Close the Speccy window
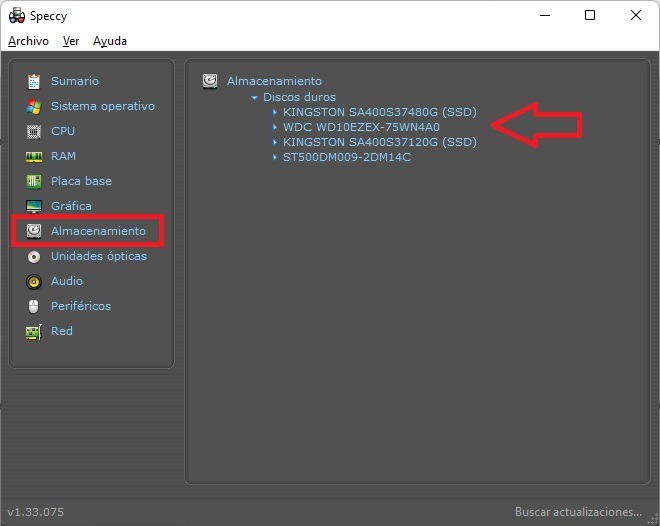Image resolution: width=660 pixels, height=526 pixels. (x=636, y=16)
